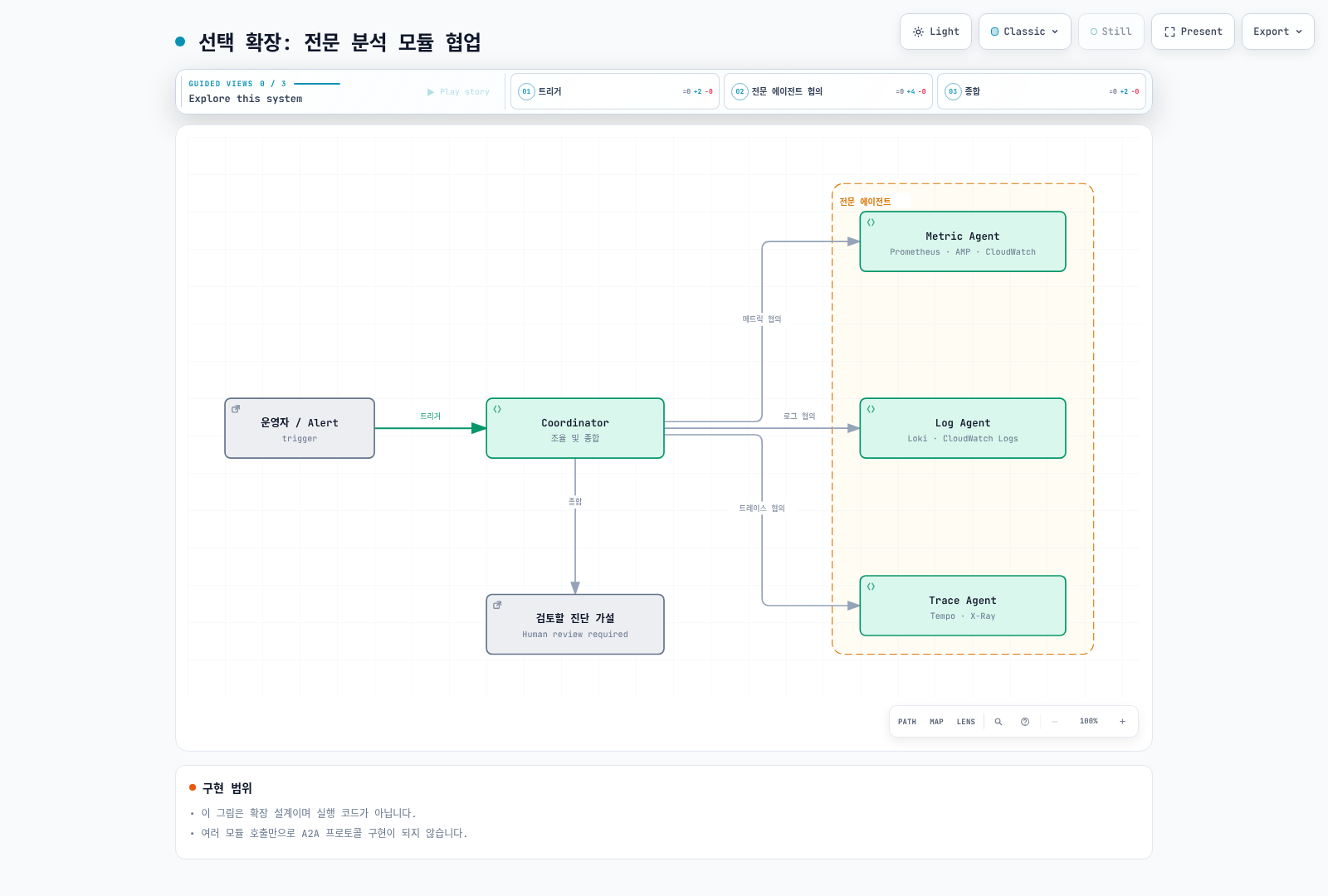Click the 100% zoom level readout

point(1089,722)
